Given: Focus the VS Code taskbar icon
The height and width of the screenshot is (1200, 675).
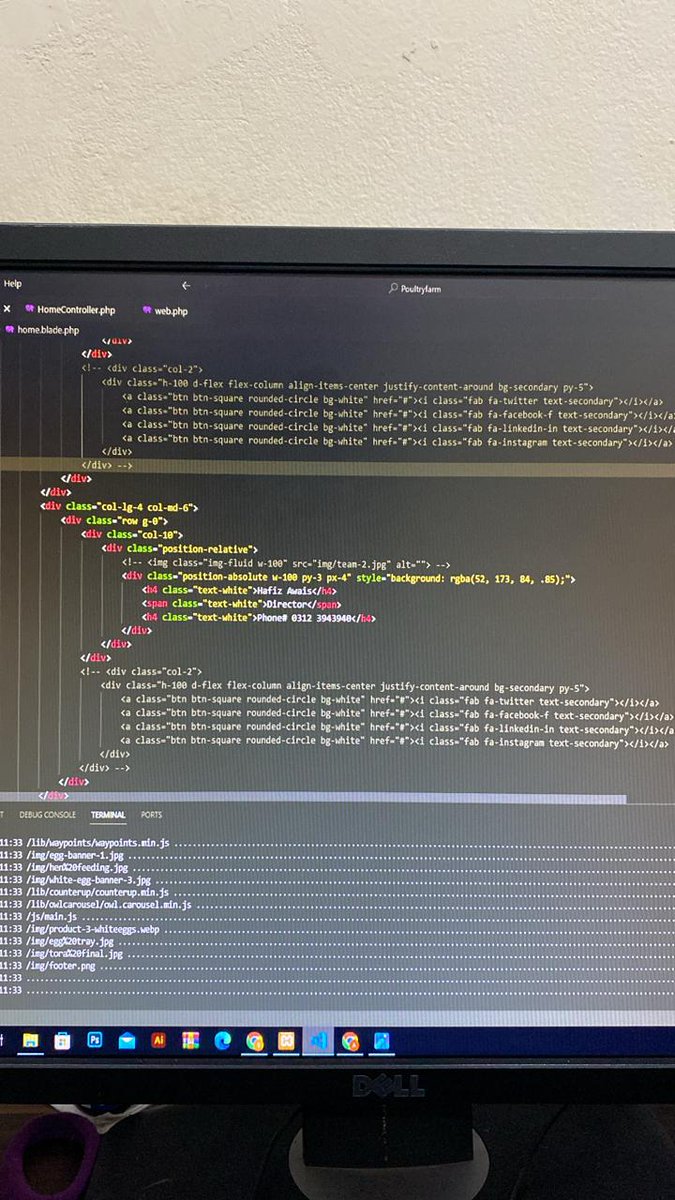Looking at the screenshot, I should pos(318,1041).
